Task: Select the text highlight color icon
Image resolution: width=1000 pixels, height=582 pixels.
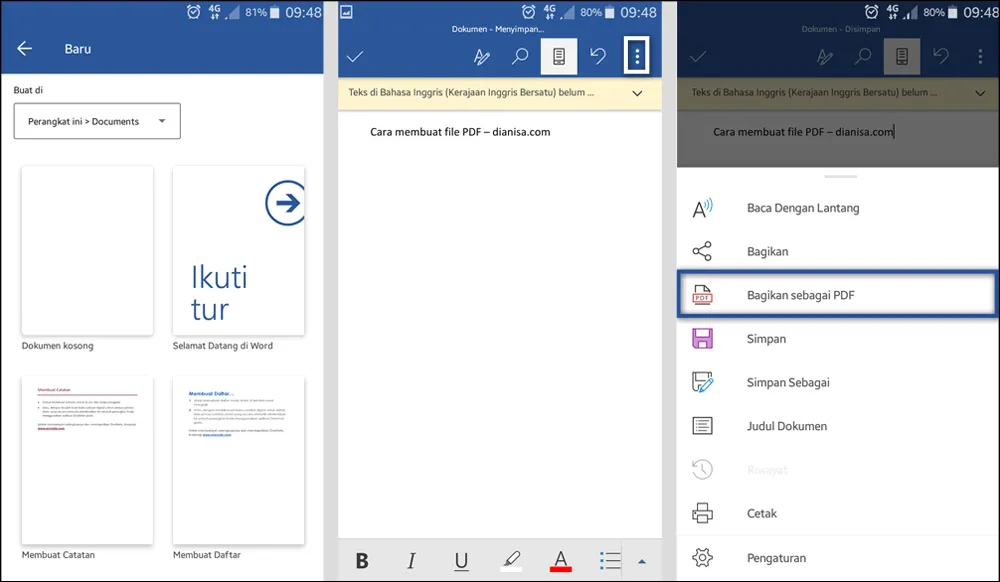Action: [x=511, y=561]
